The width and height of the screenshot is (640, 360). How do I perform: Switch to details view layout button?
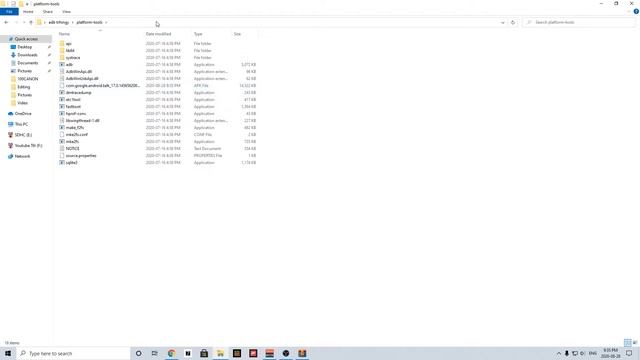tap(627, 343)
